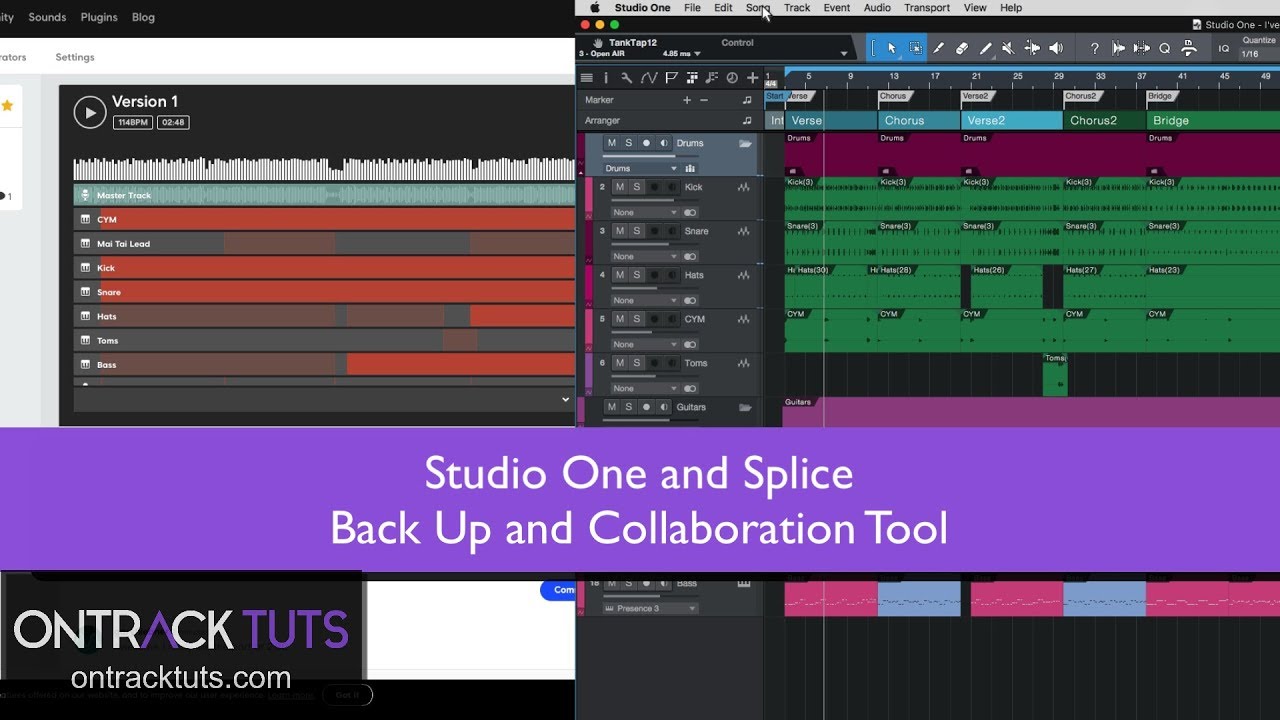Click the Hats track waveform icon
This screenshot has width=1280, height=720.
744,275
